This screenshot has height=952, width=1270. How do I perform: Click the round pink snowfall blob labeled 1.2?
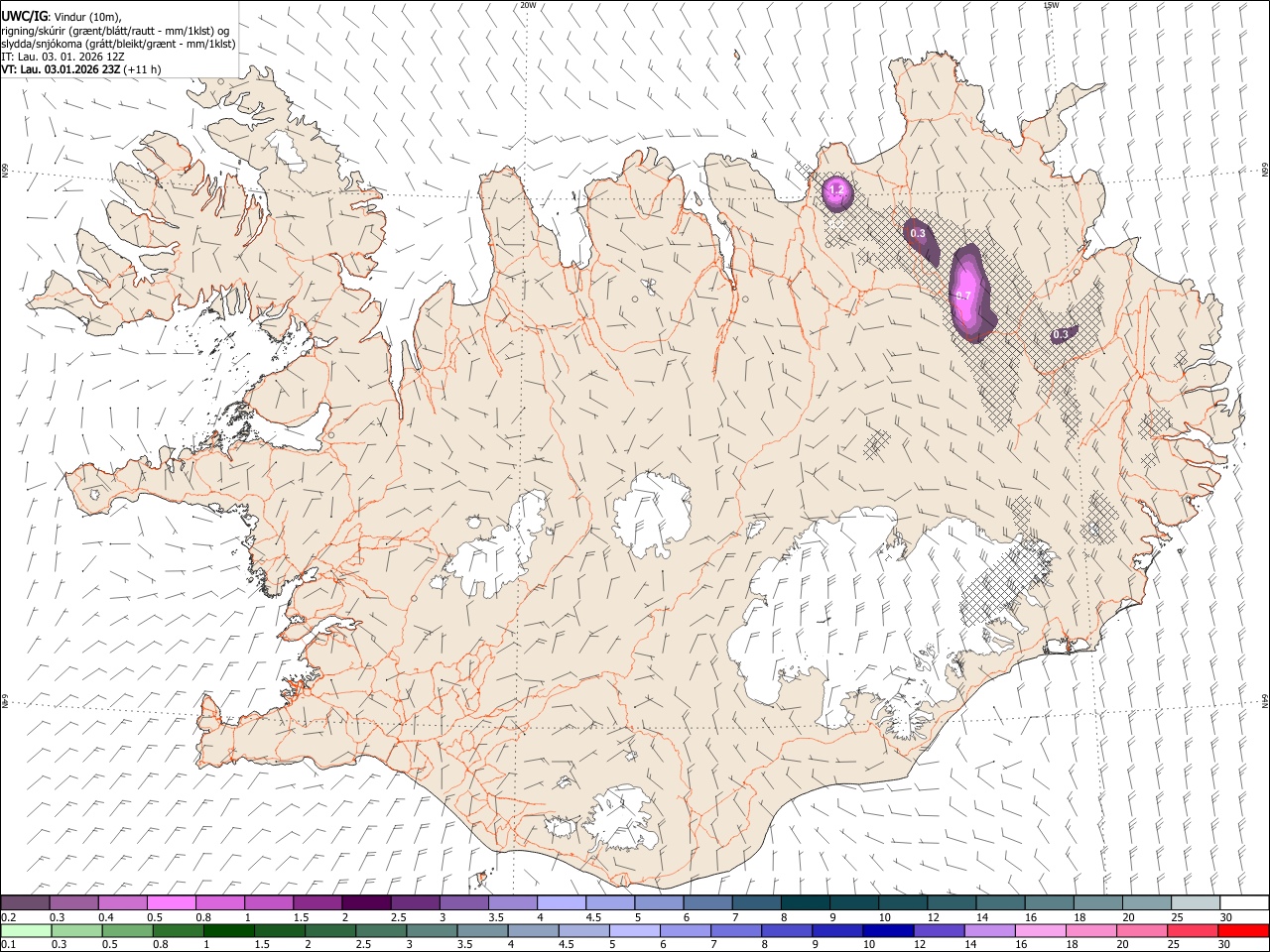[837, 191]
